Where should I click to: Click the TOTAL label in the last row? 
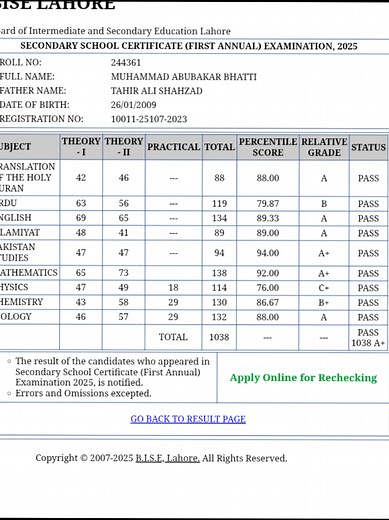pyautogui.click(x=173, y=337)
